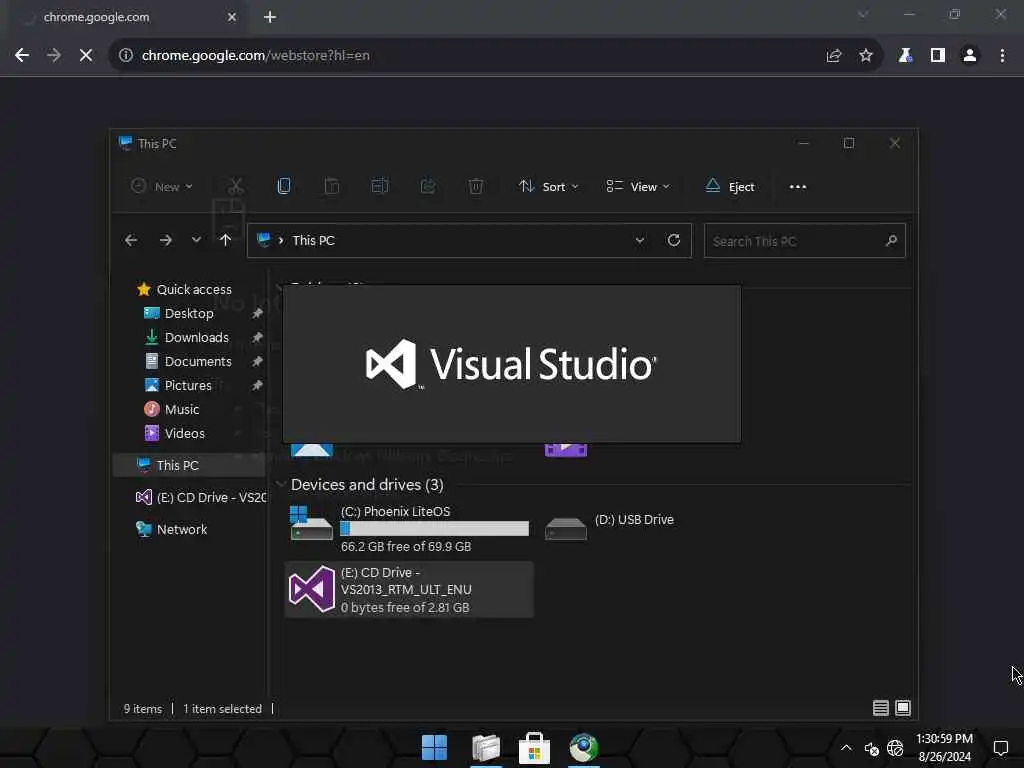Open Chrome from the taskbar

pos(583,748)
